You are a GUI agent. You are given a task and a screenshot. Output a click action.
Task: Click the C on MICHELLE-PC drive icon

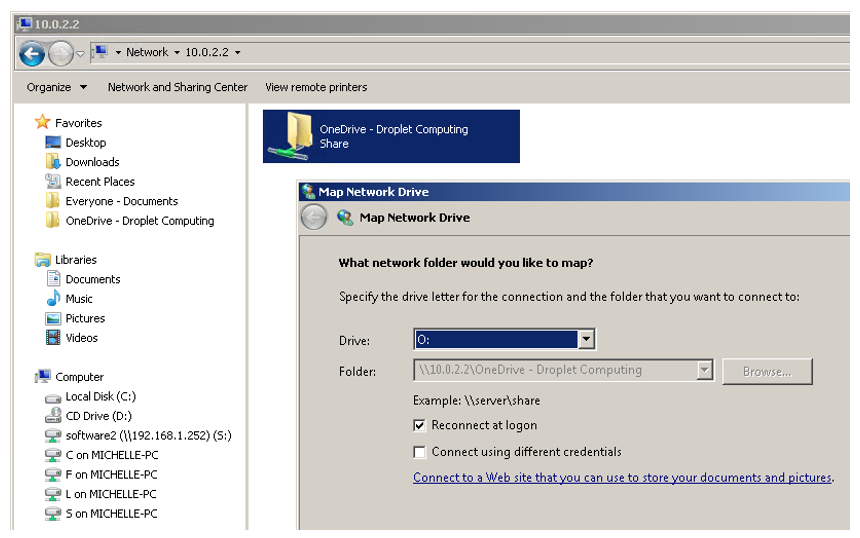point(53,455)
